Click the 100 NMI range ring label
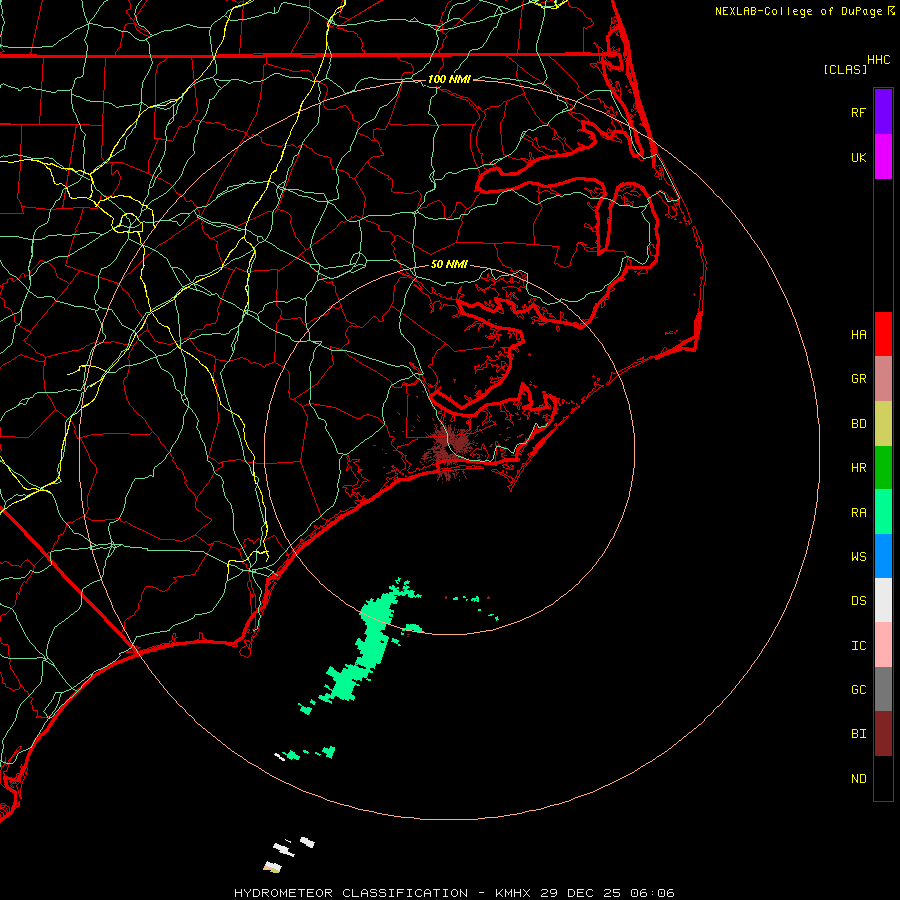 point(449,79)
